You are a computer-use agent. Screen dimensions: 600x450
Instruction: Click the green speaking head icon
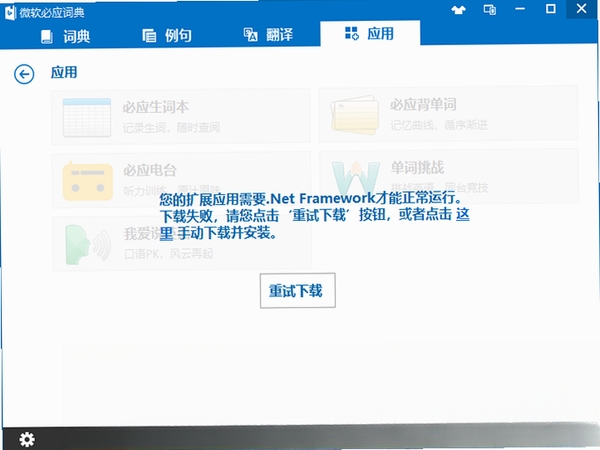pos(88,245)
